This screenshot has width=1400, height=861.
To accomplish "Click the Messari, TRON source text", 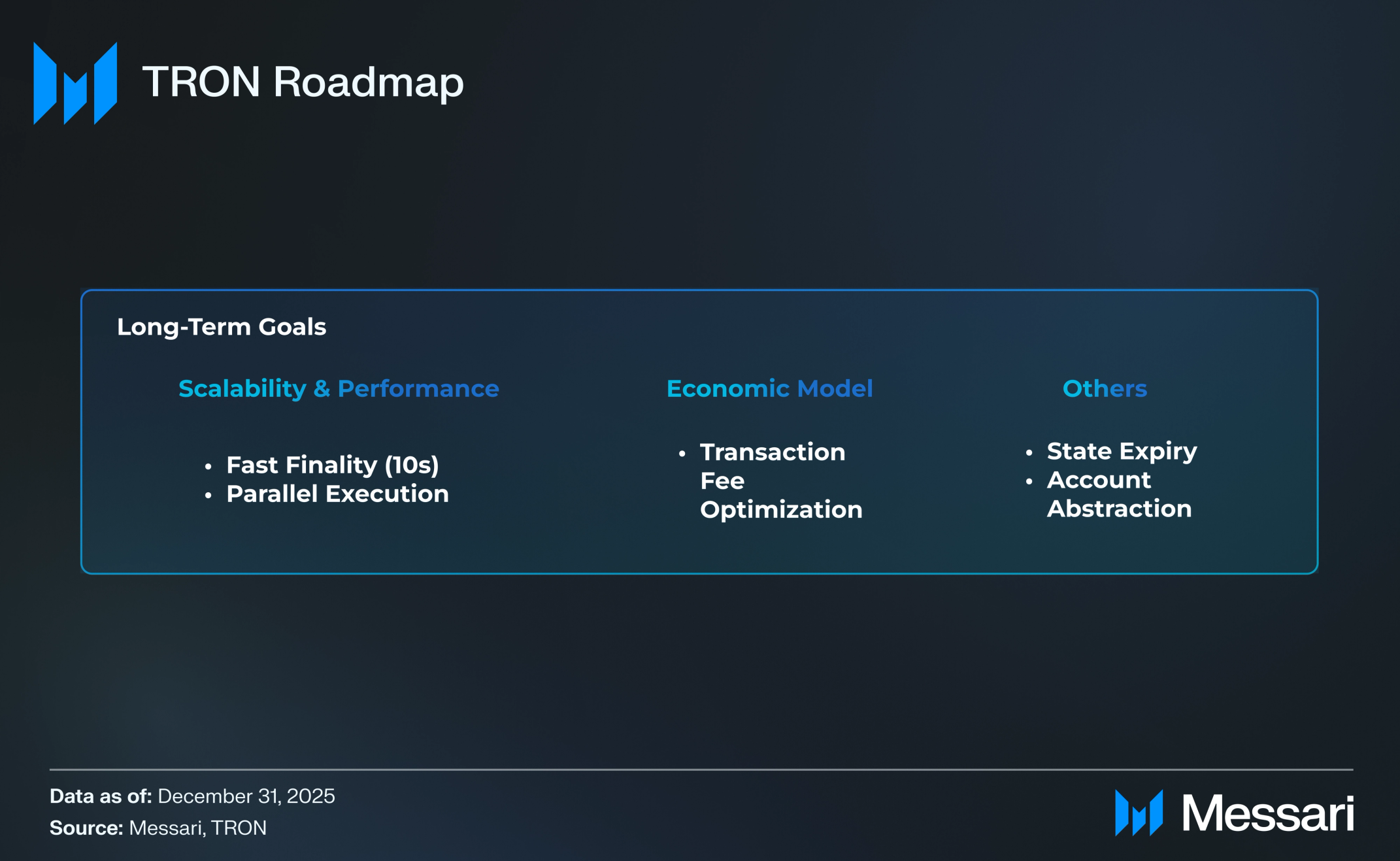I will coord(198,828).
